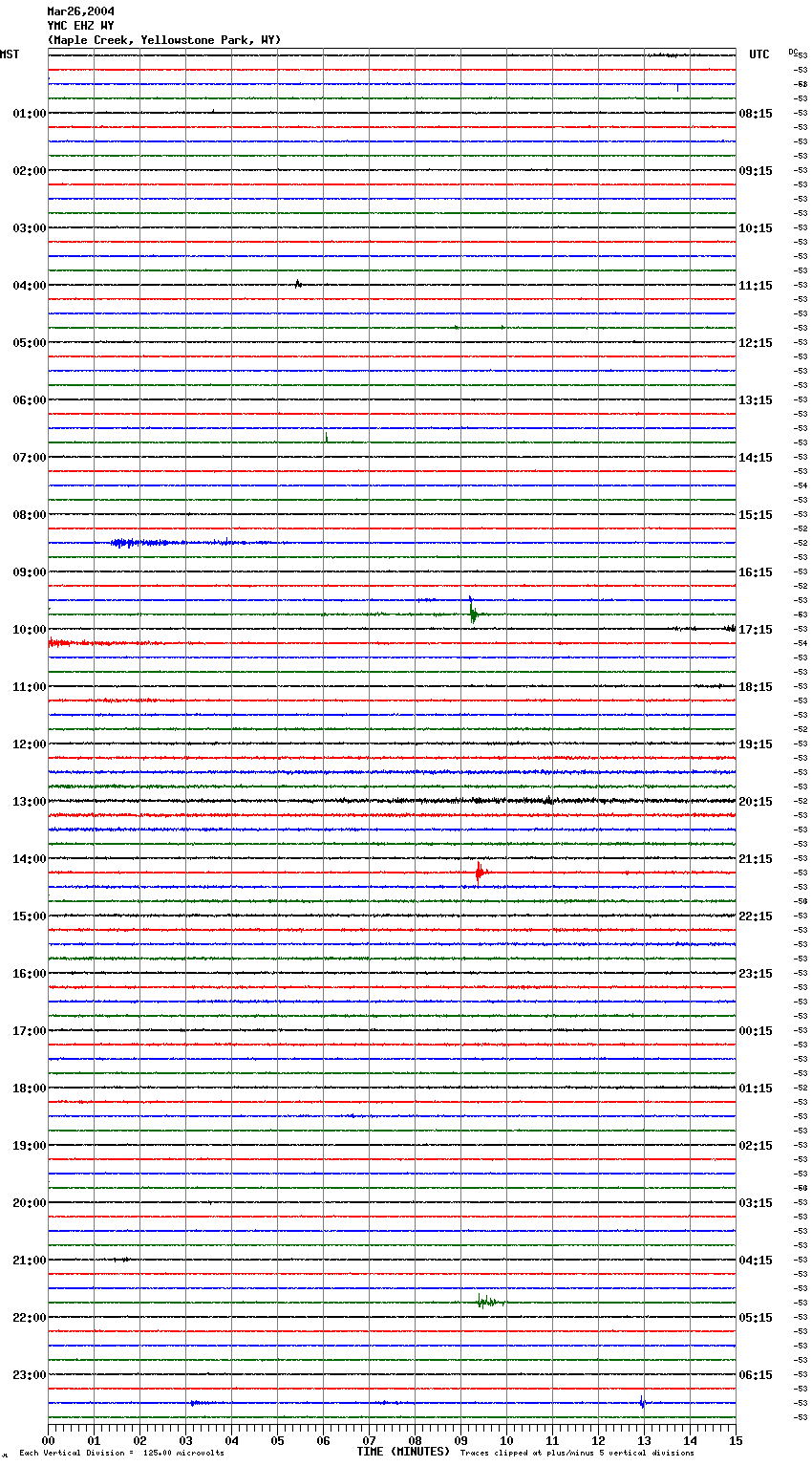Image resolution: width=812 pixels, height=1466 pixels.
Task: Click the 17:15 UTC time label
Action: click(756, 630)
